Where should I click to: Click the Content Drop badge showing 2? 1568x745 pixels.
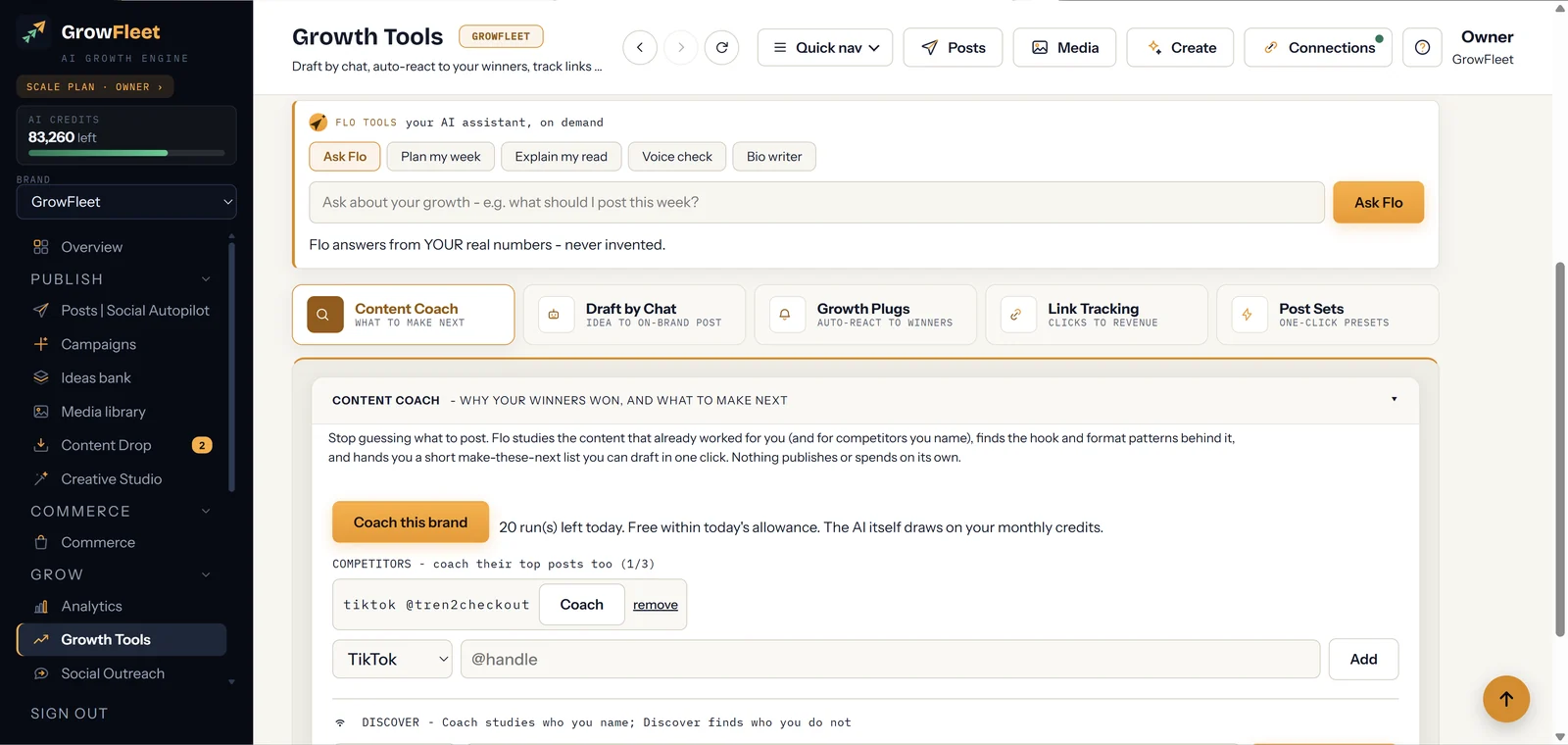click(x=202, y=445)
